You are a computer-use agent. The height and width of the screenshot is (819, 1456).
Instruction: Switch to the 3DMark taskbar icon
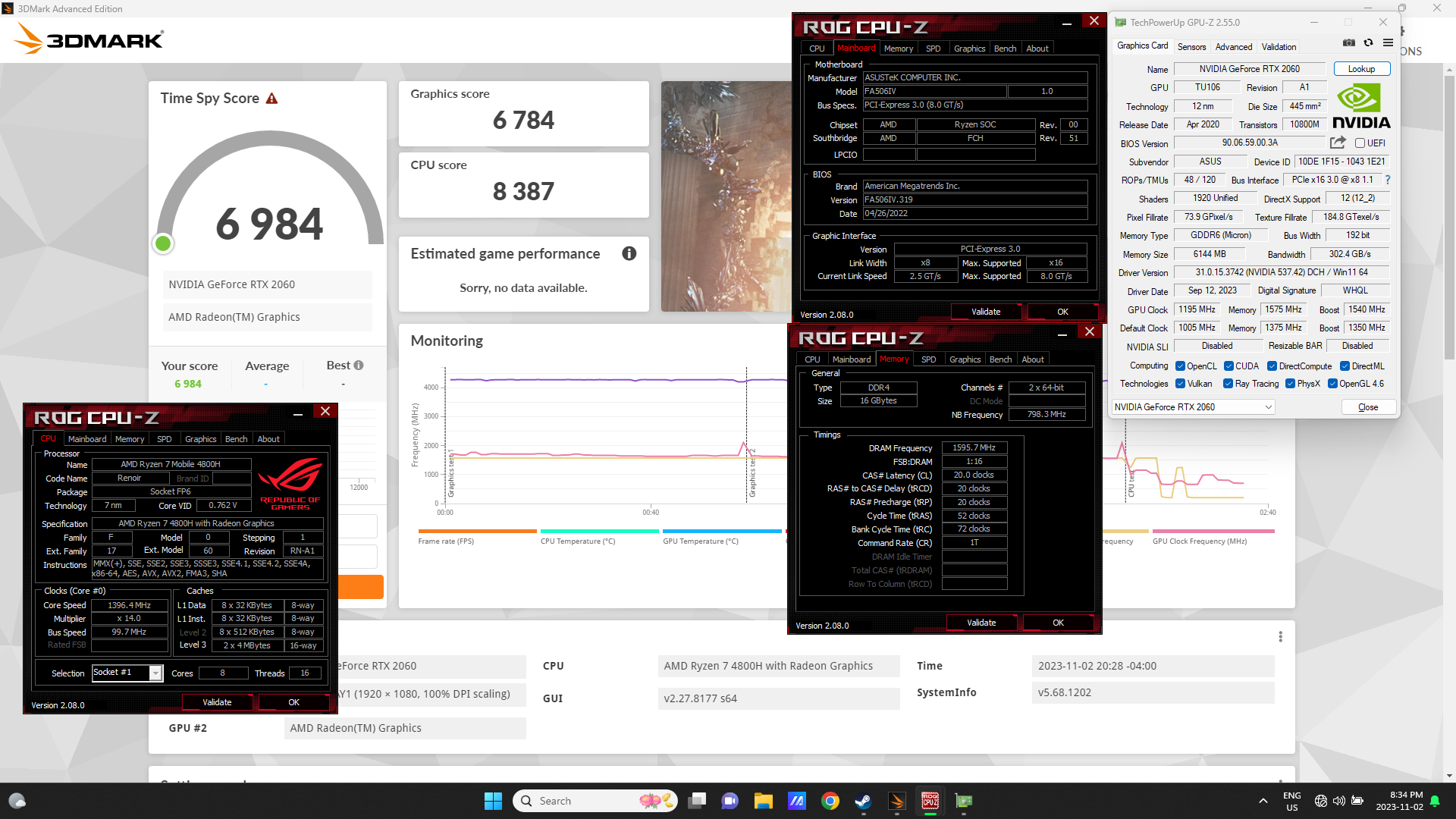point(896,801)
